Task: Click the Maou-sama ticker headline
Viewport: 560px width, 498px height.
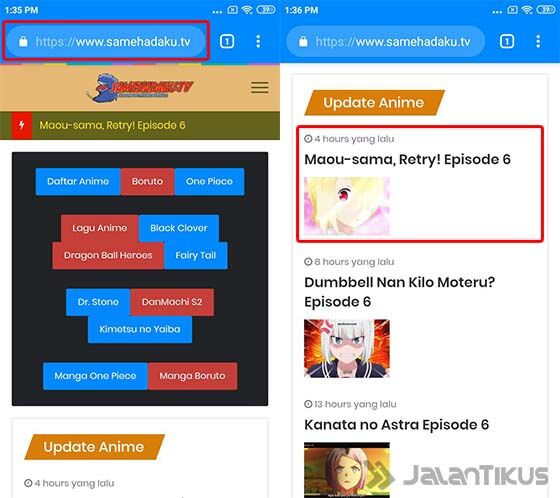Action: [112, 125]
